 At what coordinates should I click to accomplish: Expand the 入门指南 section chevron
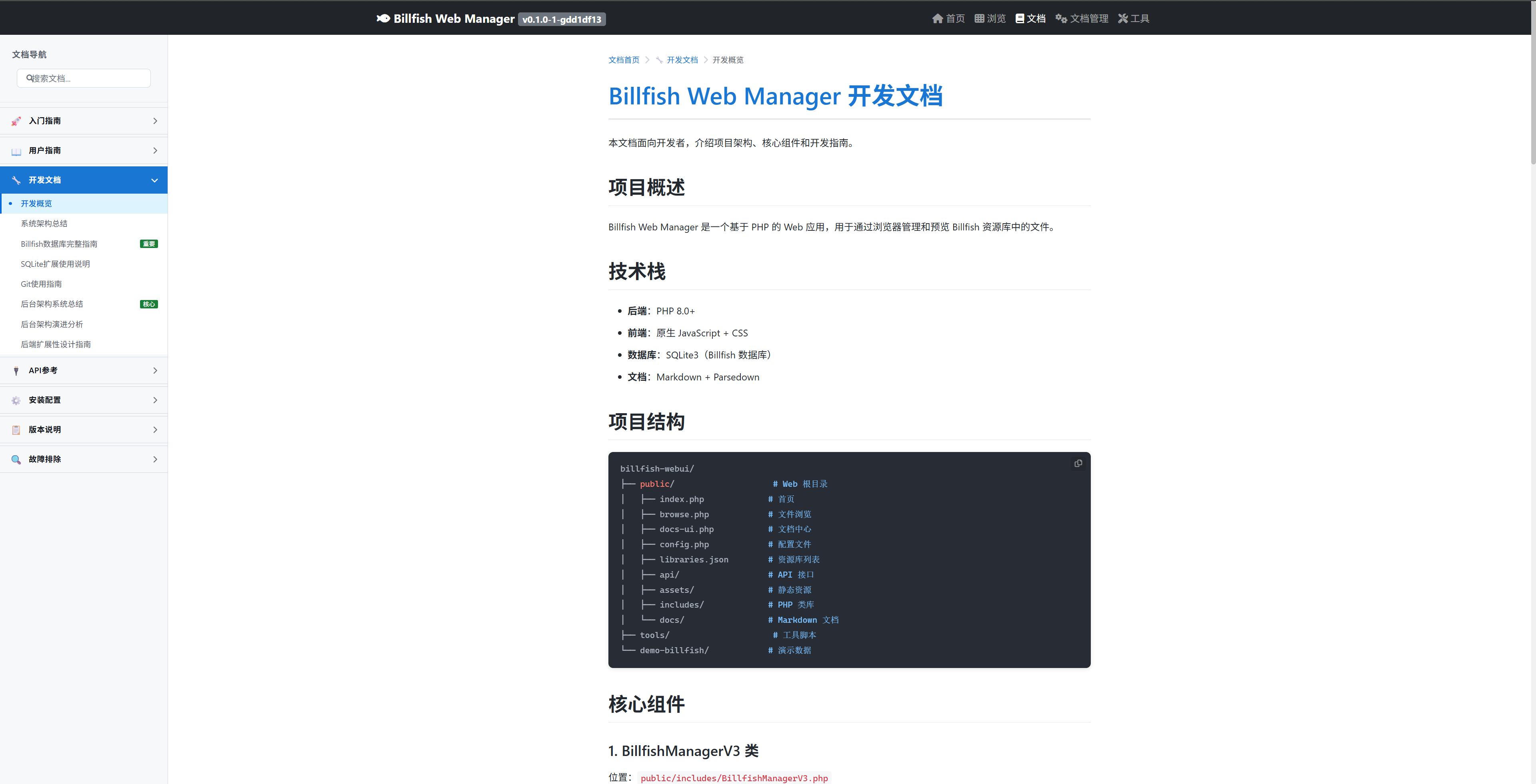(x=155, y=121)
